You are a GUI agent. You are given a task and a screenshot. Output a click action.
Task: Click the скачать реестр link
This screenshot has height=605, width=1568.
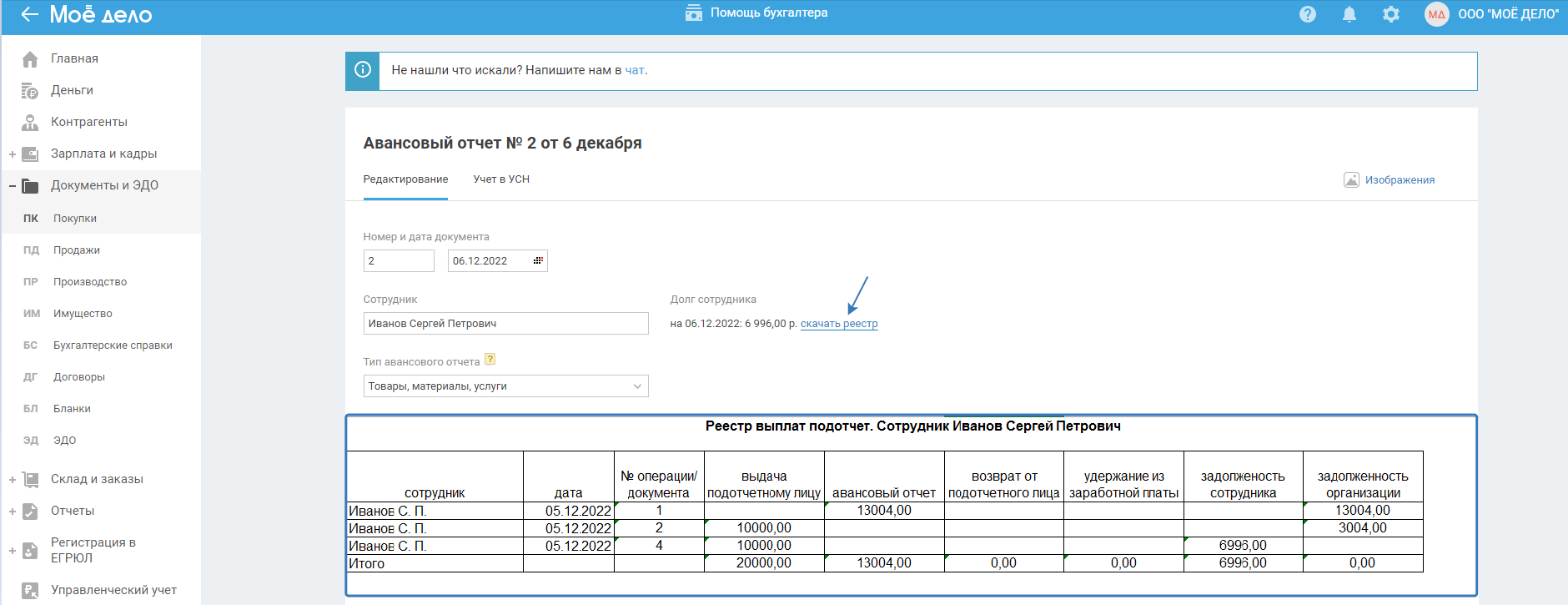click(838, 324)
